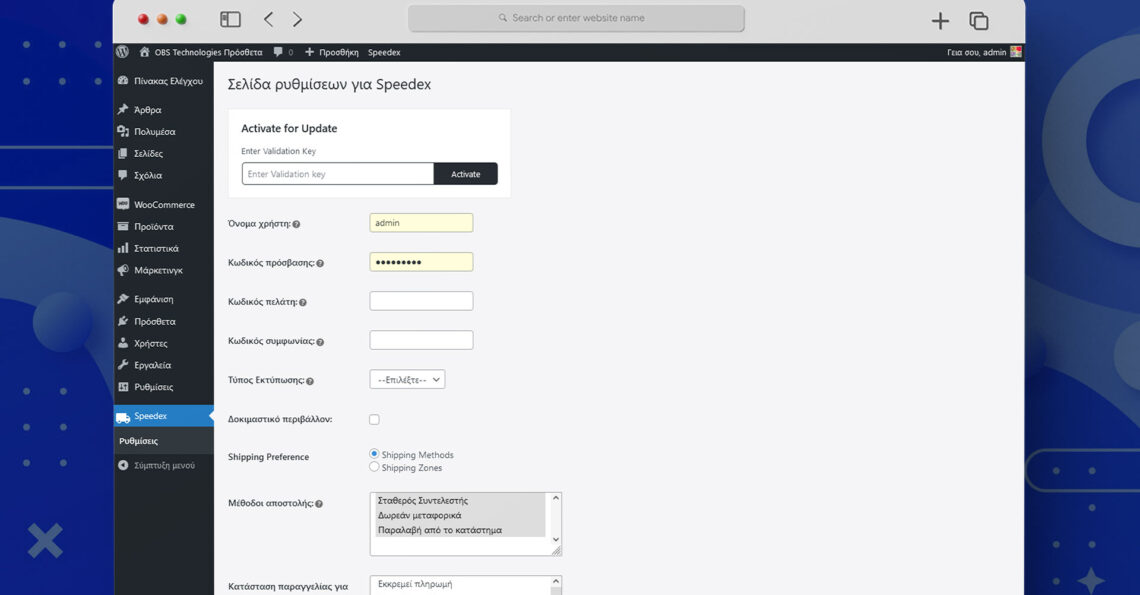This screenshot has width=1140, height=595.
Task: Toggle the browser sidebar icon
Action: [230, 19]
